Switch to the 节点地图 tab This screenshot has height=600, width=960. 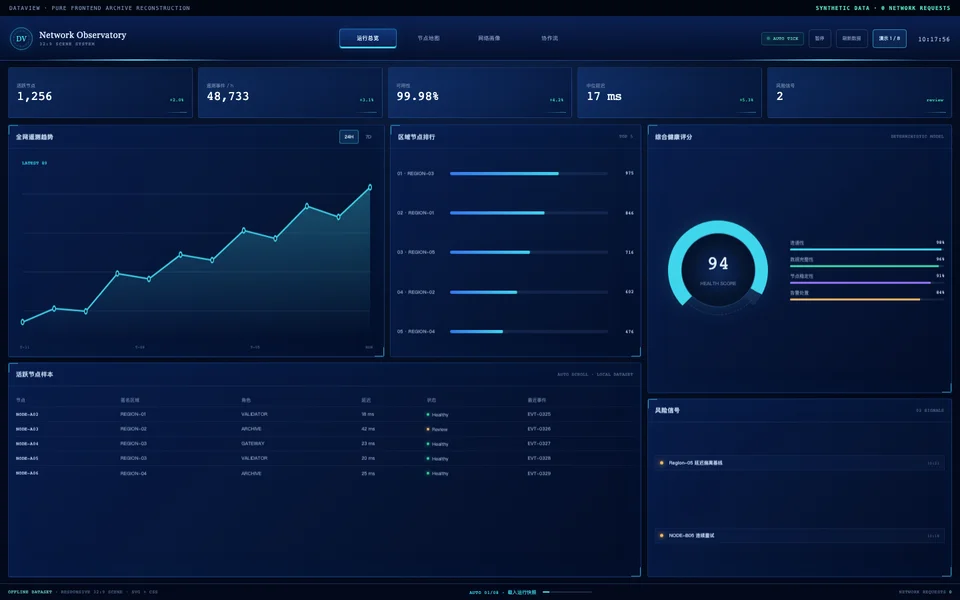click(x=429, y=38)
